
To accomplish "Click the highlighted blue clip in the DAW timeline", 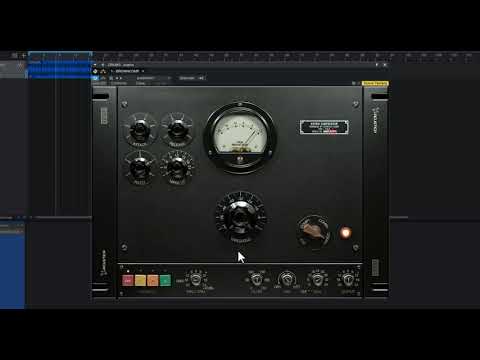I will [x=60, y=70].
